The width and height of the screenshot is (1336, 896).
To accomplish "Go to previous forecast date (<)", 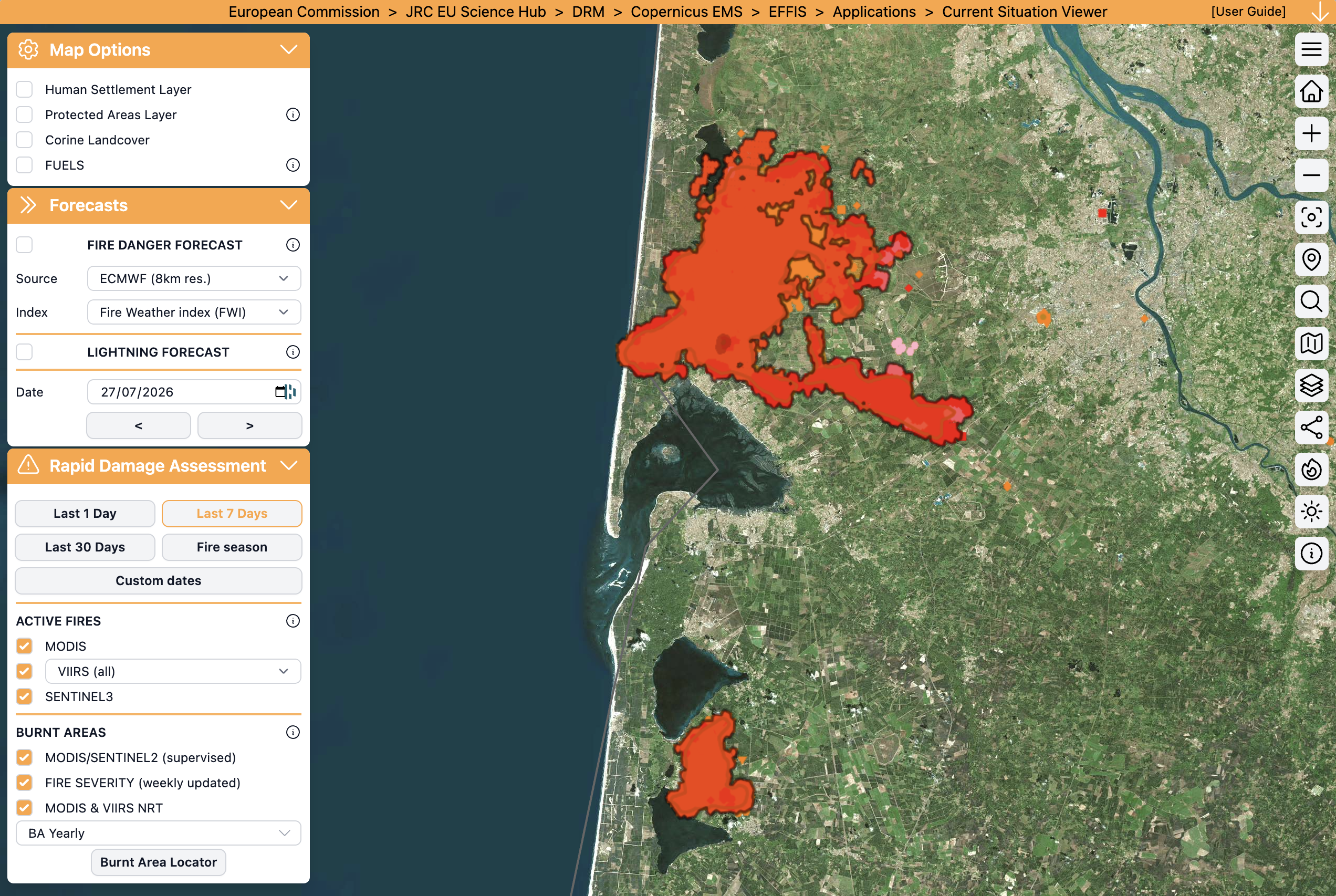I will click(138, 426).
